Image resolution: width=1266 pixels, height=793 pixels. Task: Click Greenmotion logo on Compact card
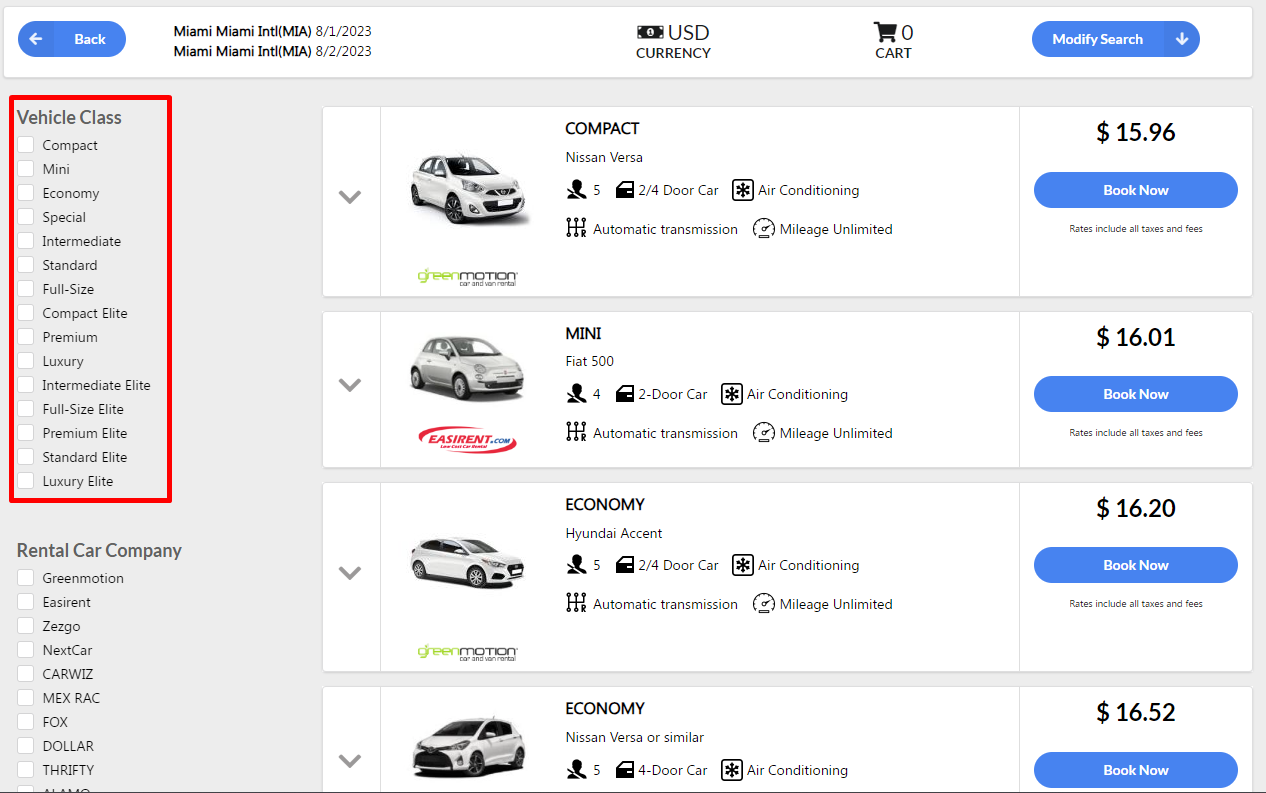click(x=468, y=277)
